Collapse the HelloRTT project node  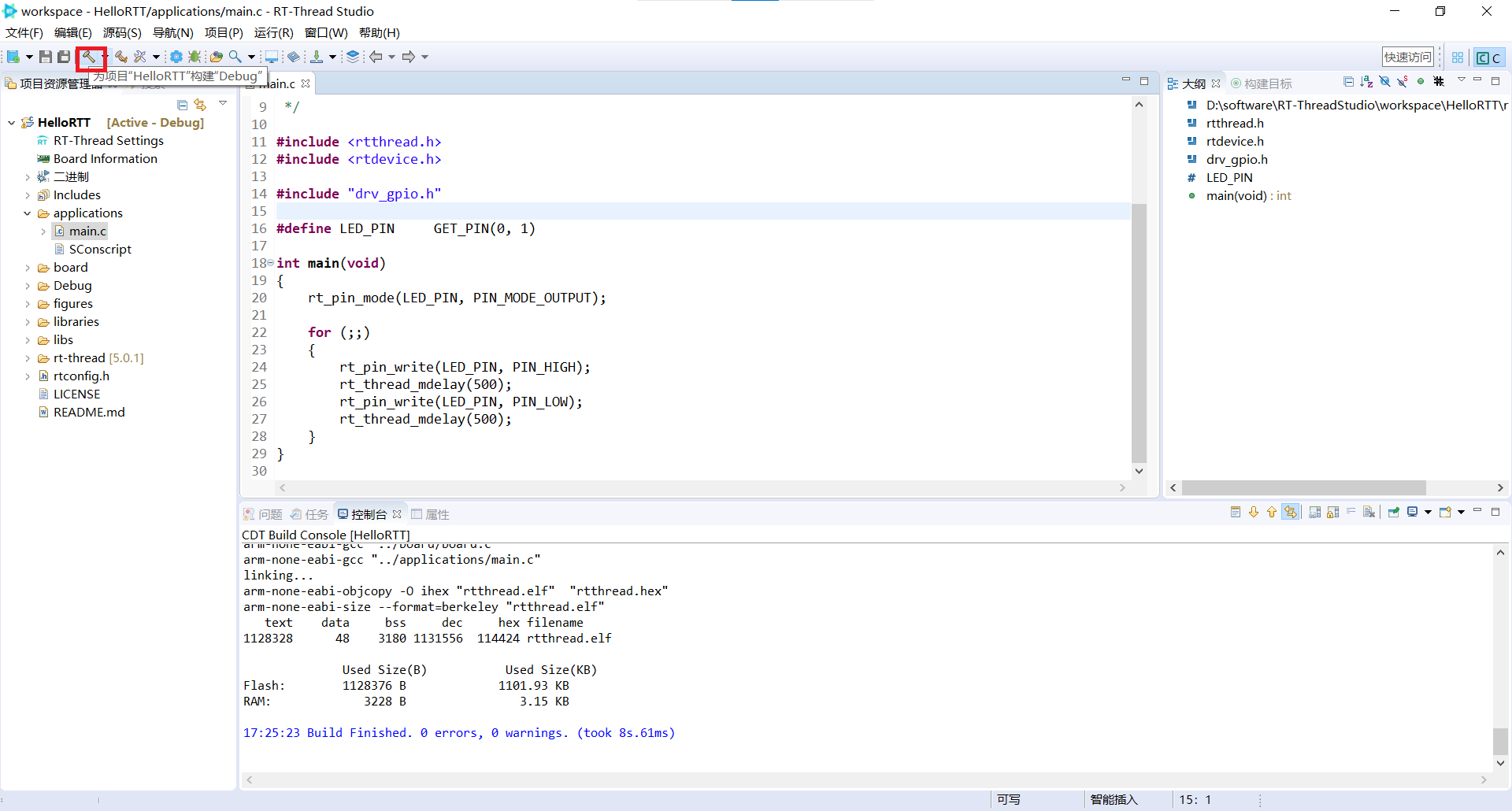[11, 123]
